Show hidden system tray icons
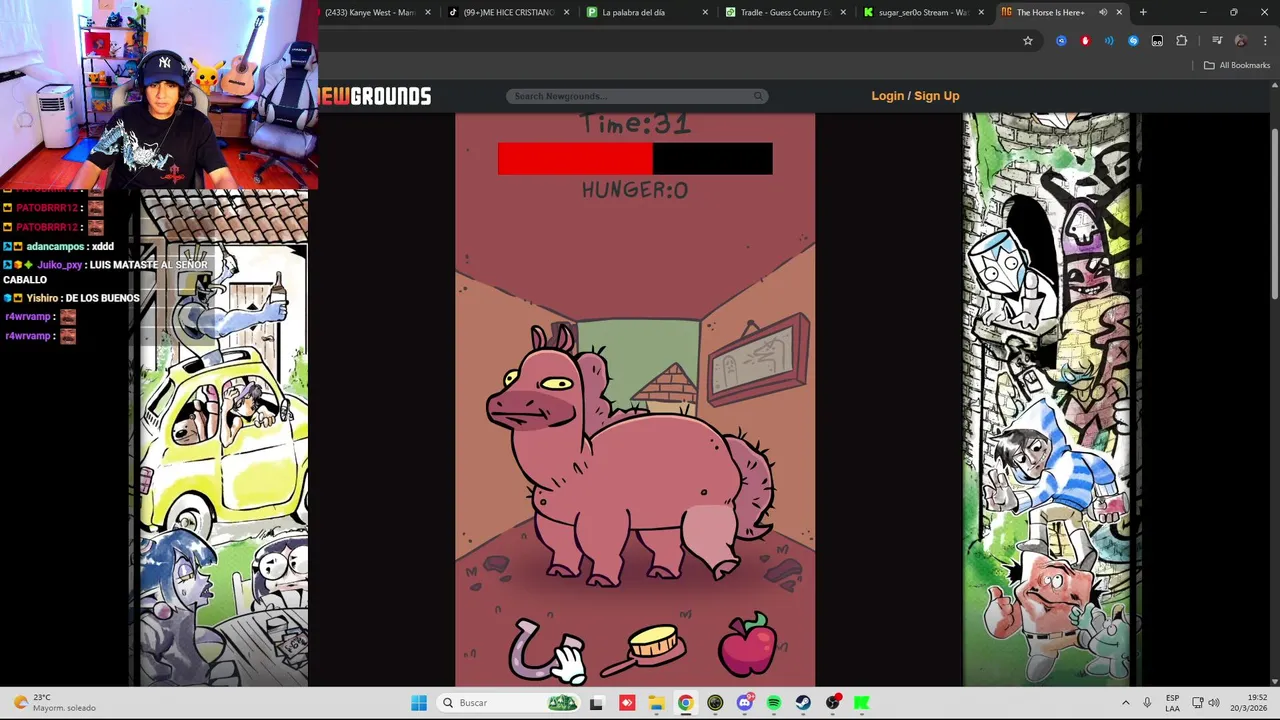Screen dimensions: 1280x720 [x=1125, y=703]
